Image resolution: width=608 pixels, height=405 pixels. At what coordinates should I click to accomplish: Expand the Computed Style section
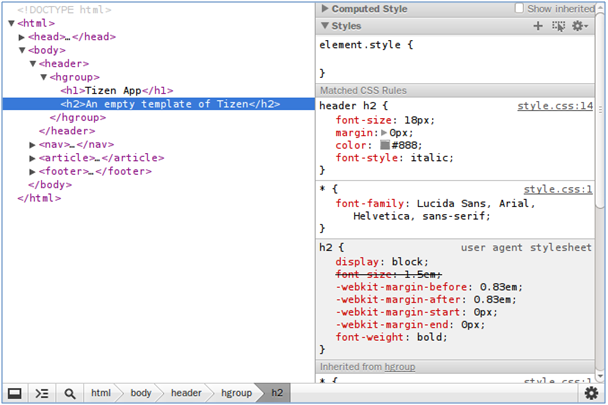pyautogui.click(x=325, y=9)
